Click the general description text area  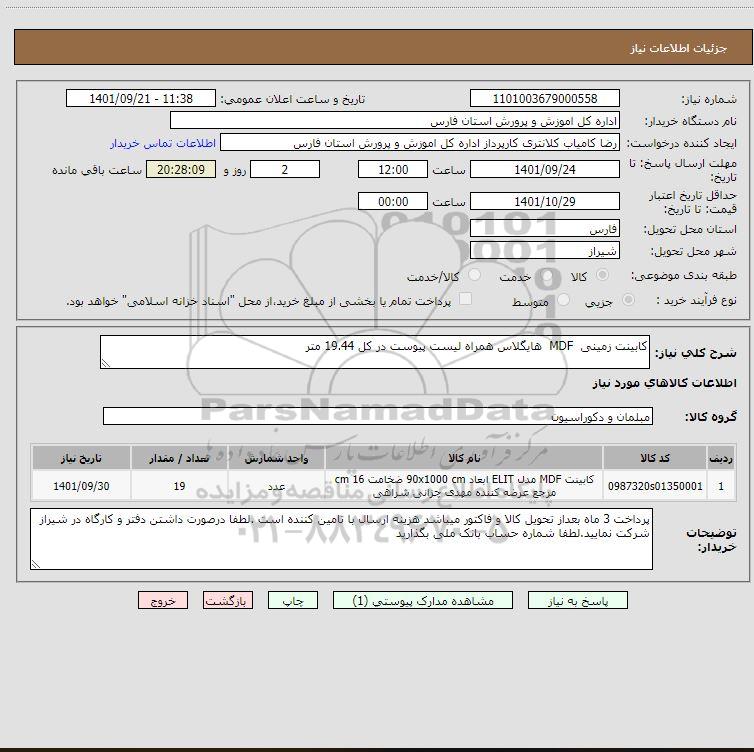375,352
